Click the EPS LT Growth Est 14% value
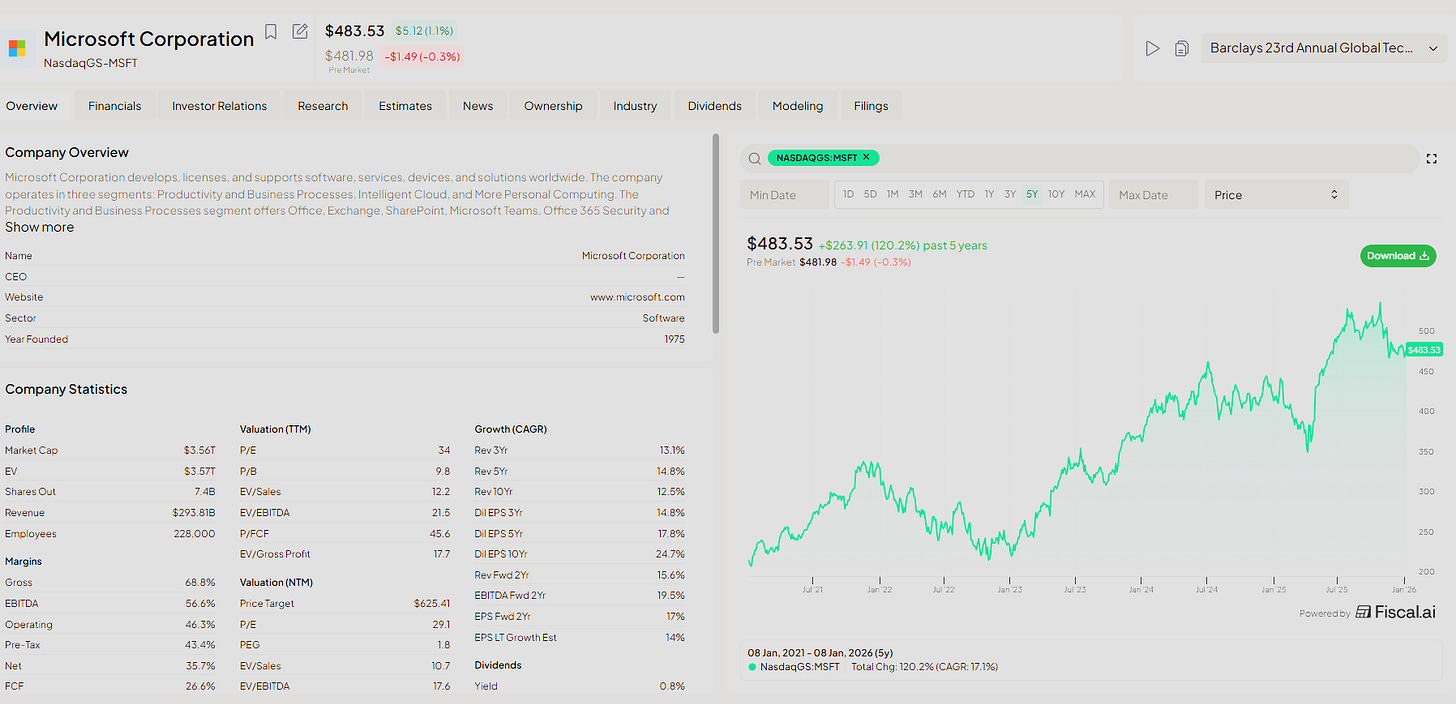Screen dimensions: 1456x704 coord(676,637)
